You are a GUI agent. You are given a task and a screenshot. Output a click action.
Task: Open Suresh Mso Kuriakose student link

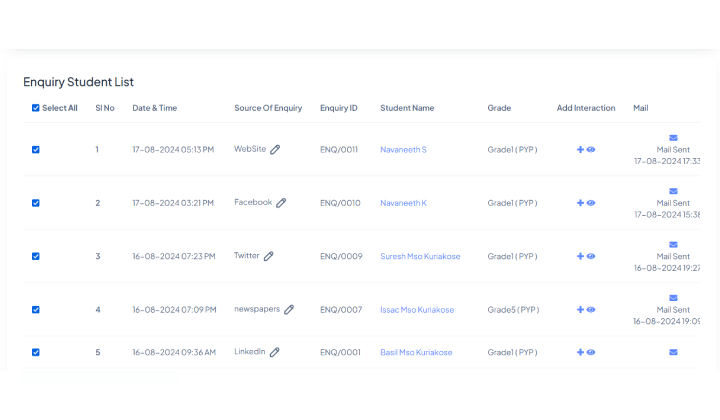point(420,256)
